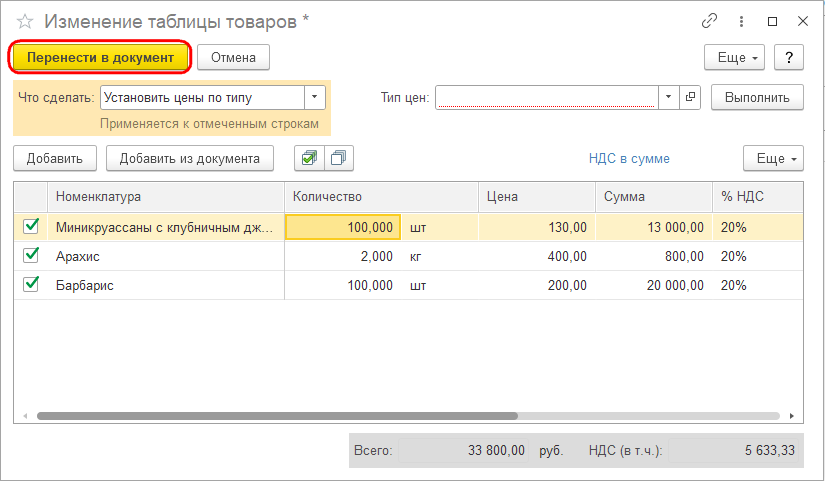This screenshot has height=481, width=825.
Task: Click quantity 2,000 in Арахис row
Action: point(343,256)
